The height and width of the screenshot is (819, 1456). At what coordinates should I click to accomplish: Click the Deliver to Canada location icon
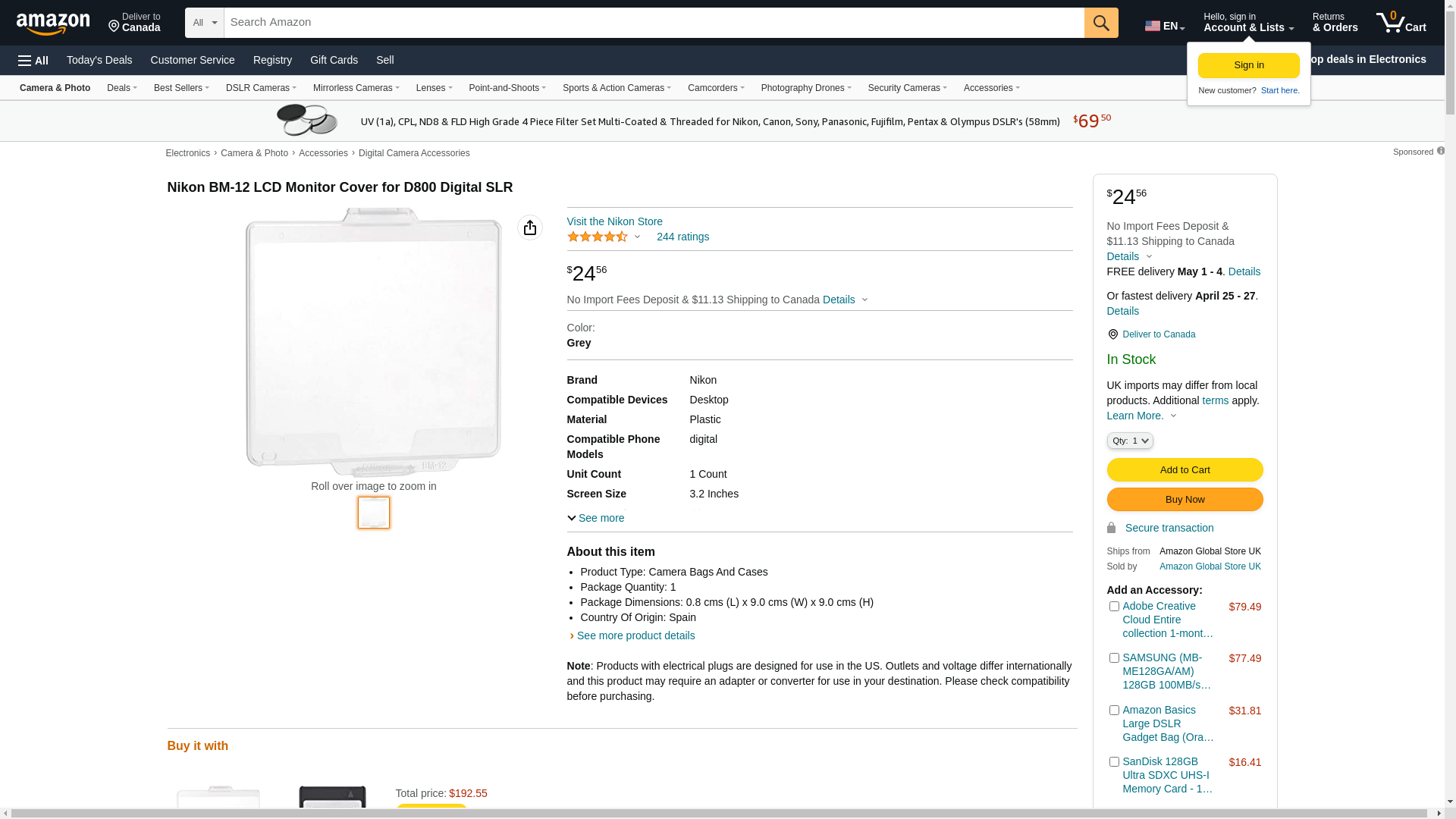click(1112, 334)
